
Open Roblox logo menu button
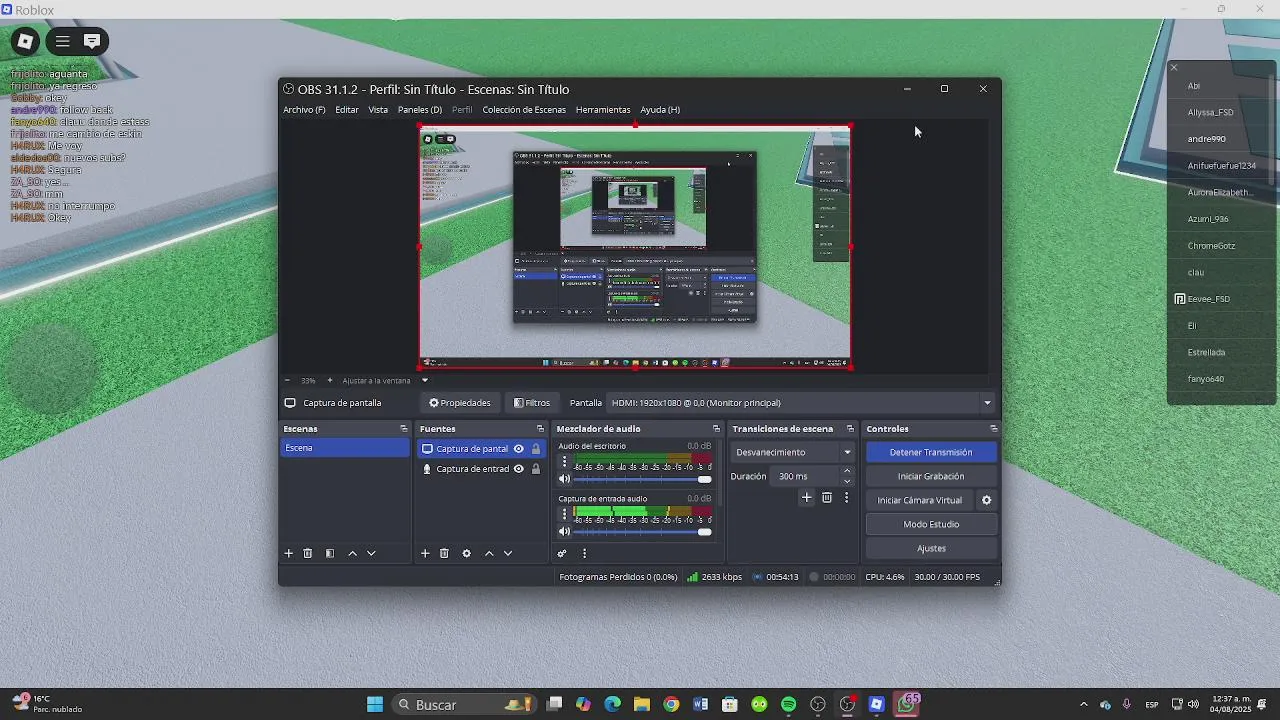26,41
